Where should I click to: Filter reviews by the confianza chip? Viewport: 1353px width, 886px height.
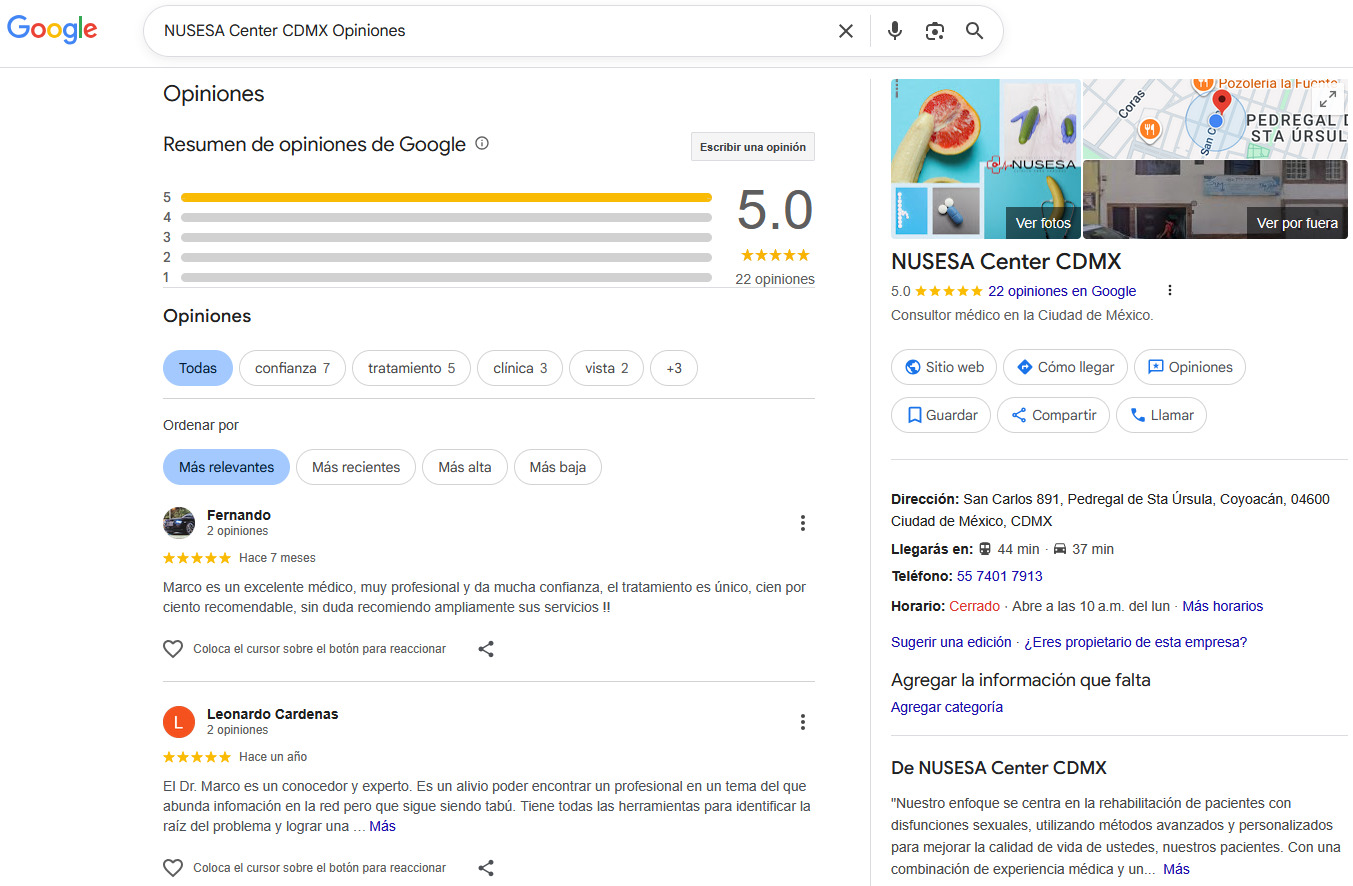click(x=292, y=368)
